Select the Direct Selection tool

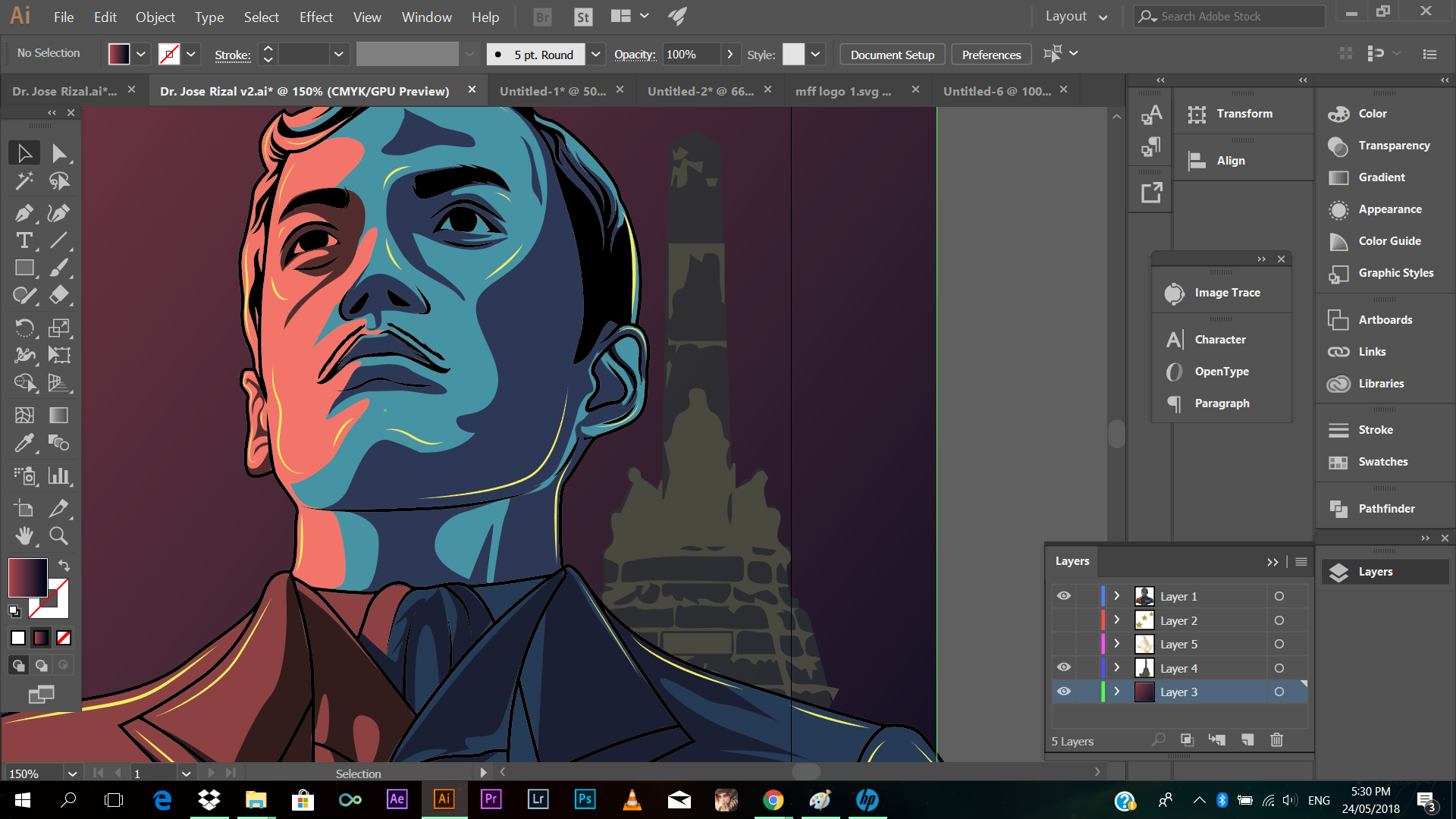coord(59,153)
